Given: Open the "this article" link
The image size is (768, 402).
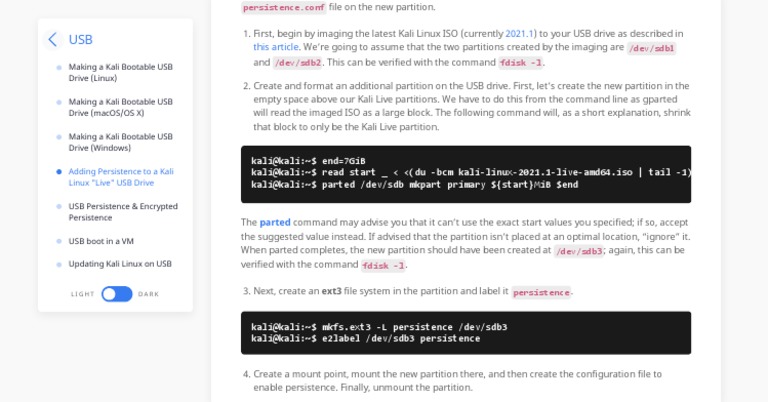Looking at the screenshot, I should [276, 47].
